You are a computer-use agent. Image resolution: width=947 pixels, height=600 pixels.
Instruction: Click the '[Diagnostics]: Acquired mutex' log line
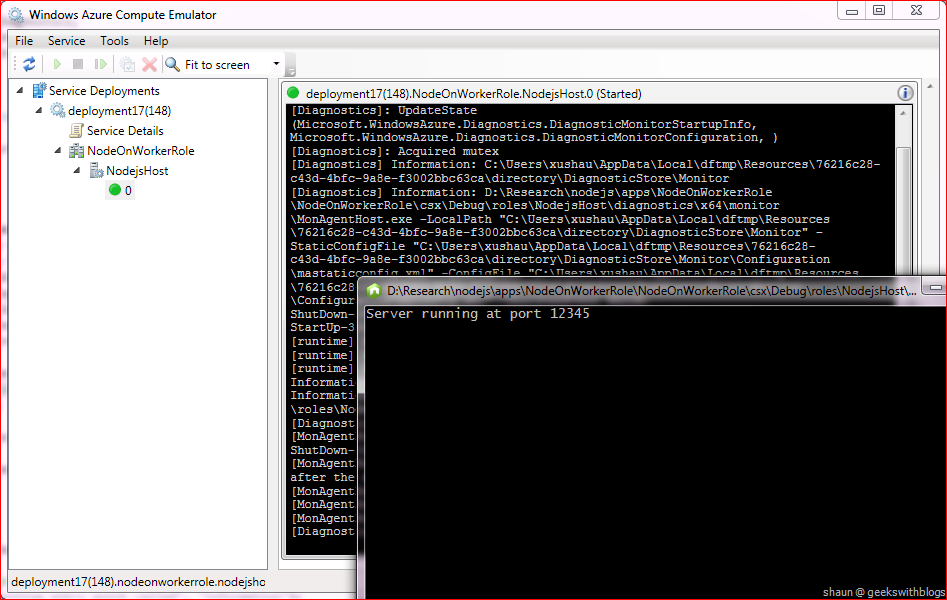tap(395, 151)
